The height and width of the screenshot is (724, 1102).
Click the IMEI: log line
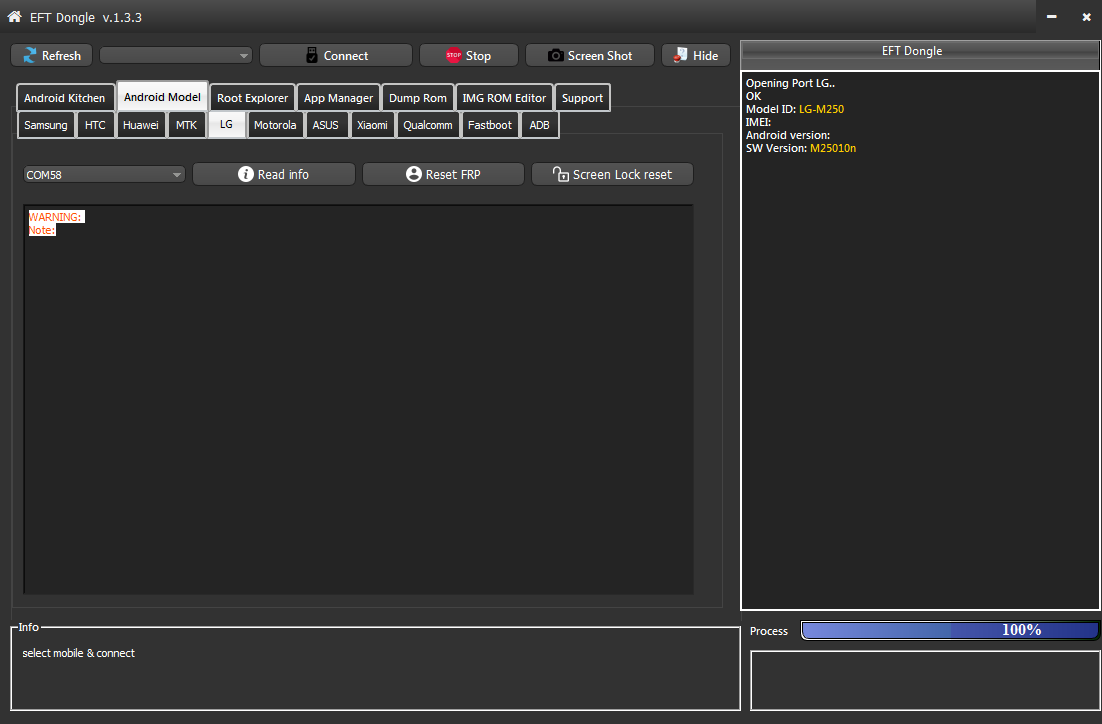pos(758,122)
